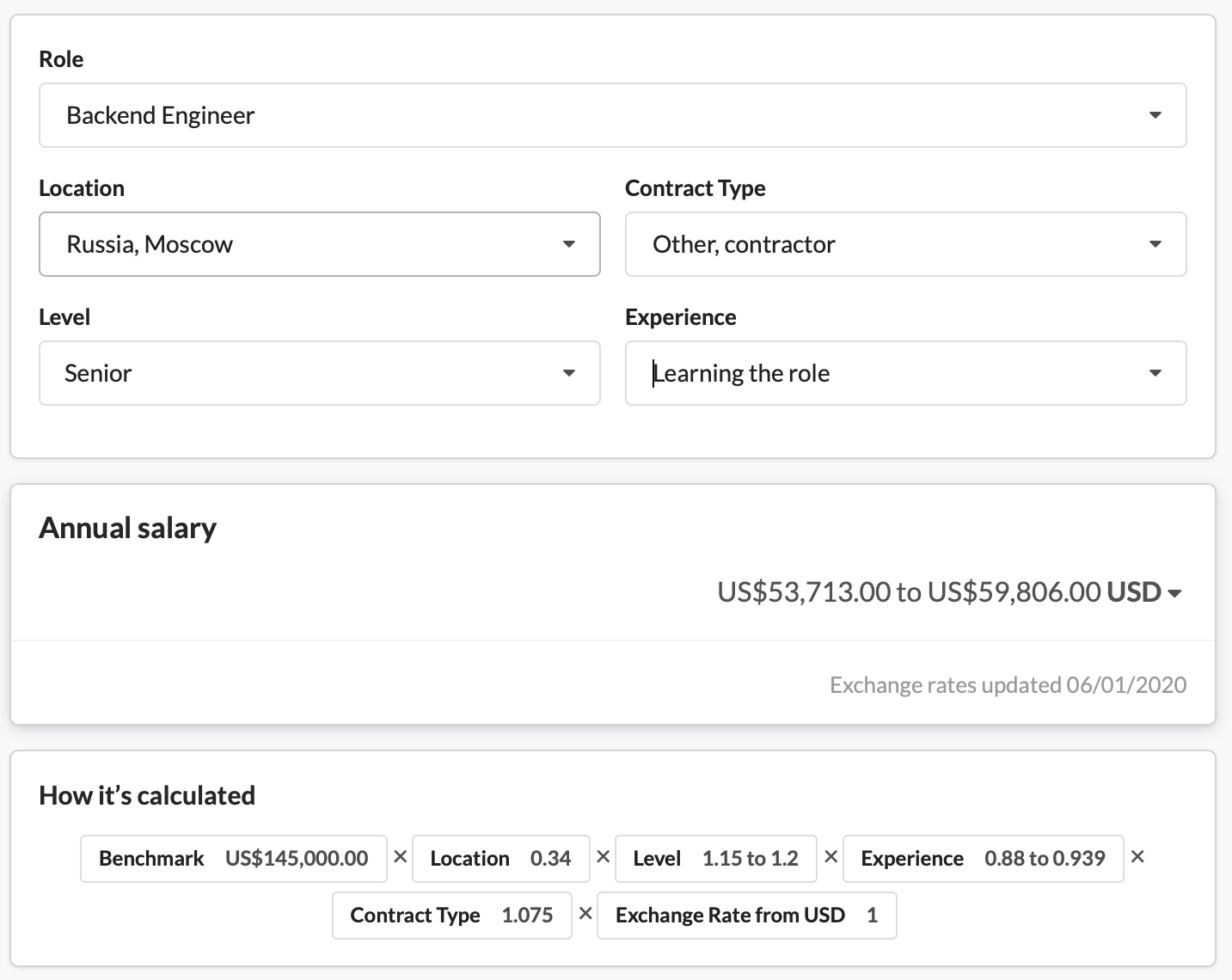Click the Contract Type 1.075 chip

point(451,916)
